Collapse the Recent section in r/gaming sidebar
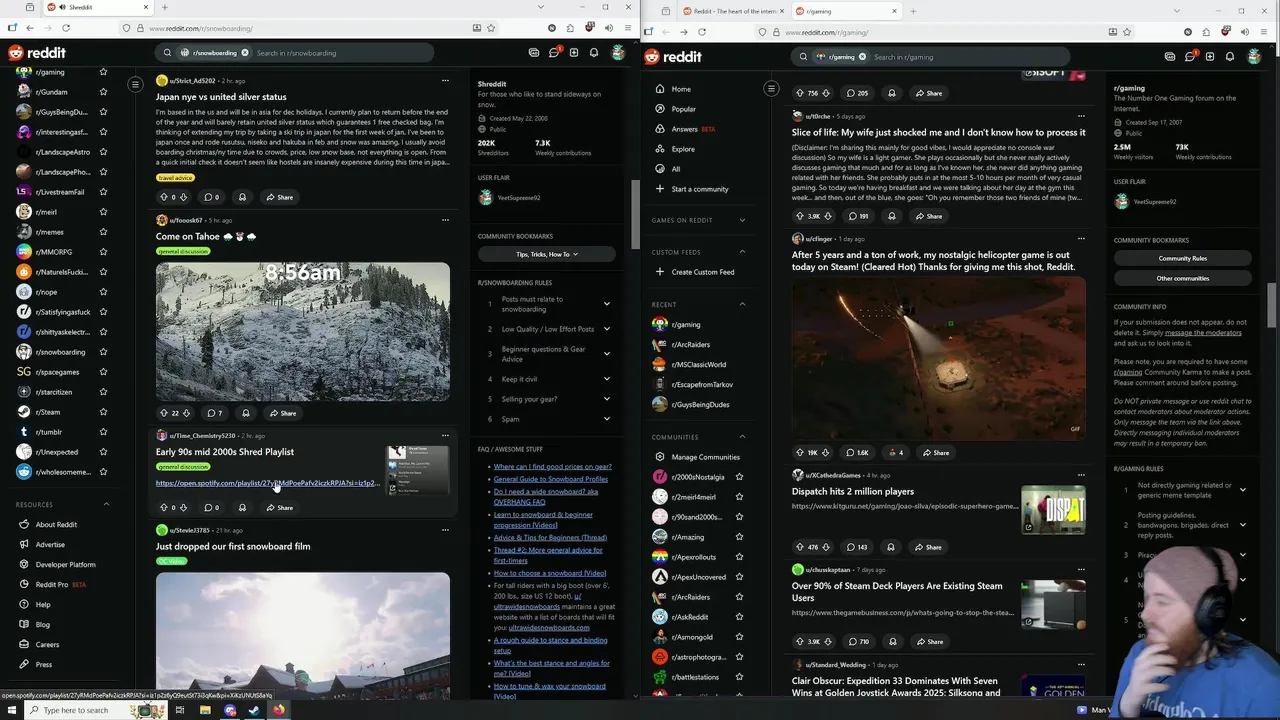This screenshot has width=1280, height=720. 742,304
